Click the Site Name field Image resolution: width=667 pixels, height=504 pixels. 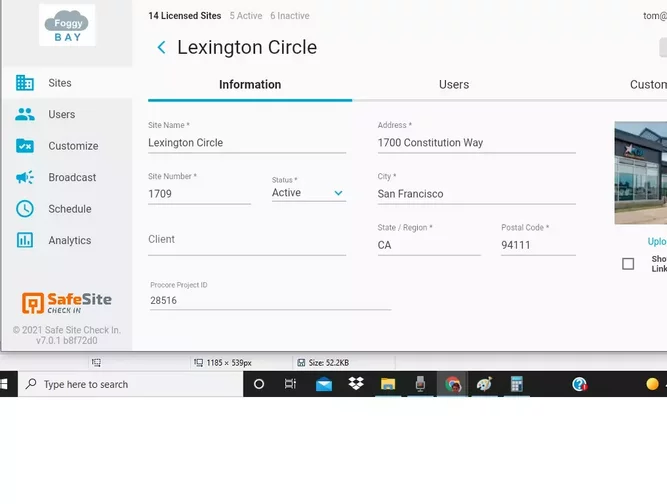247,143
